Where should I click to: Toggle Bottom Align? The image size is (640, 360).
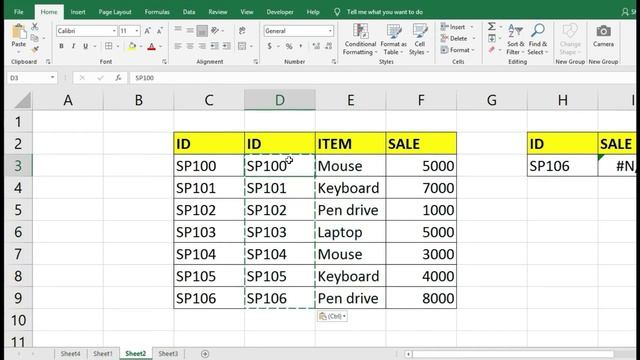pos(202,31)
